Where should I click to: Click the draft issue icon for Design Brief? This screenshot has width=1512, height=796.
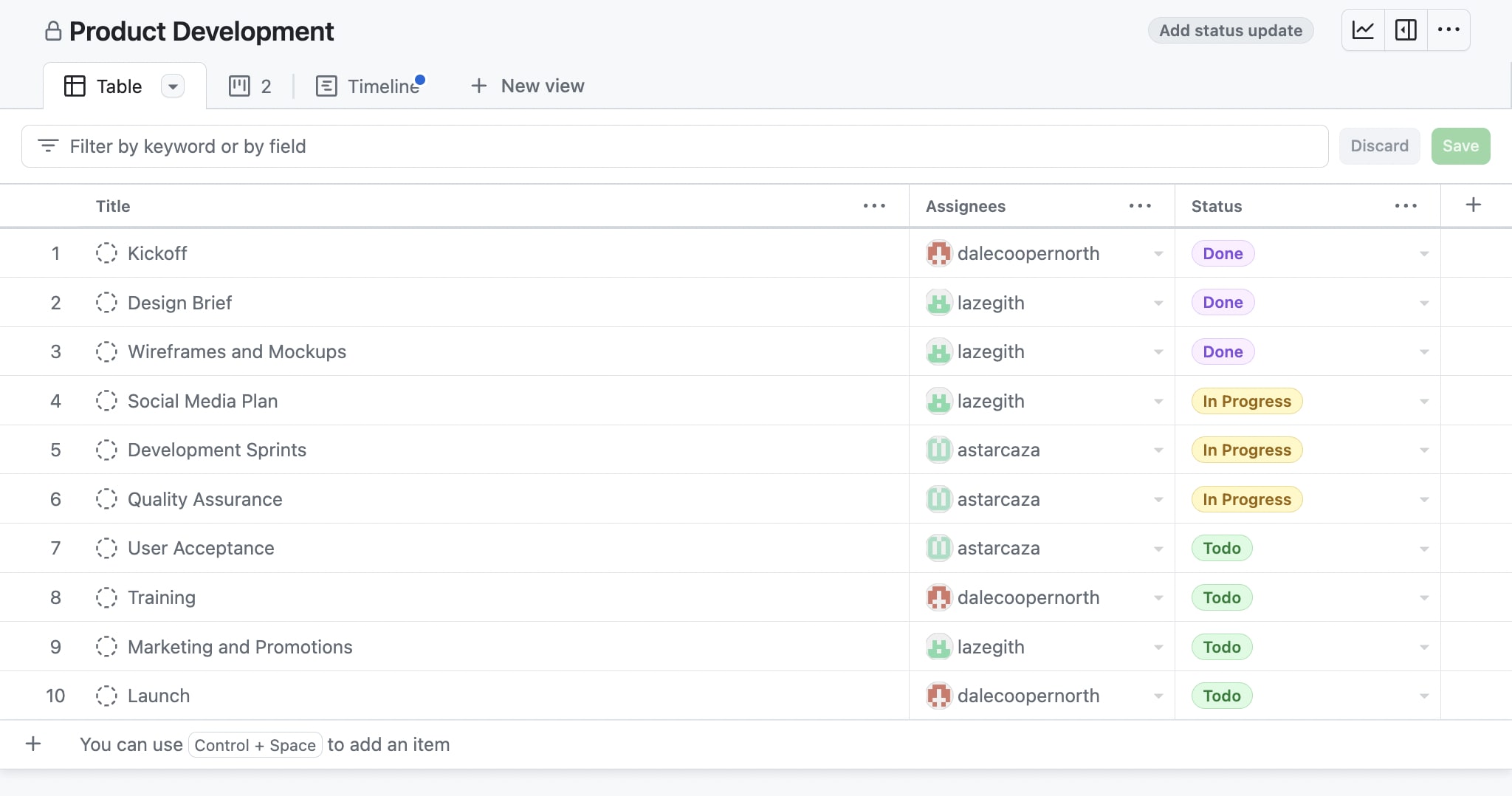coord(106,302)
